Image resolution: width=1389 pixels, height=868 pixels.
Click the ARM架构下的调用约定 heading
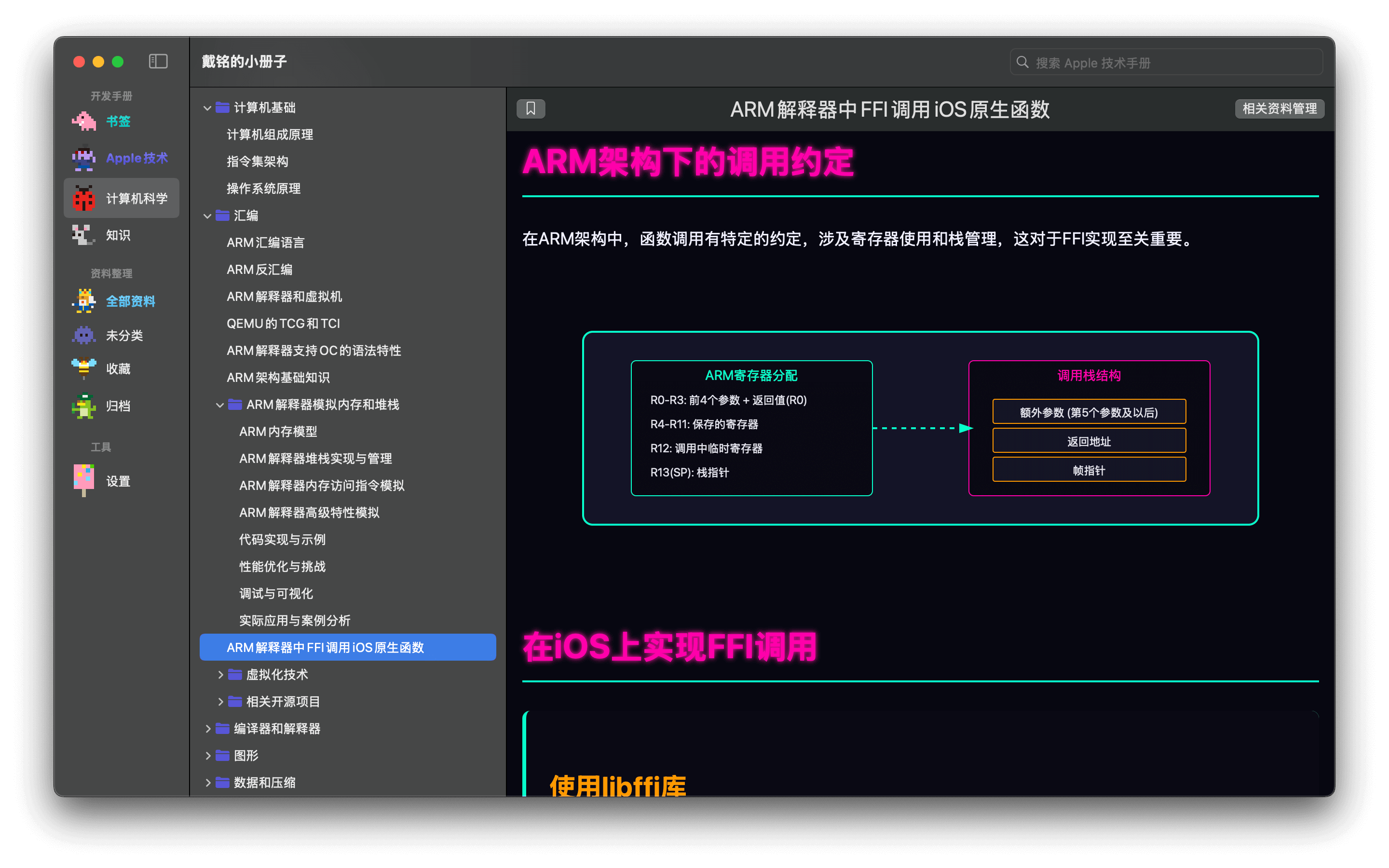[x=688, y=162]
